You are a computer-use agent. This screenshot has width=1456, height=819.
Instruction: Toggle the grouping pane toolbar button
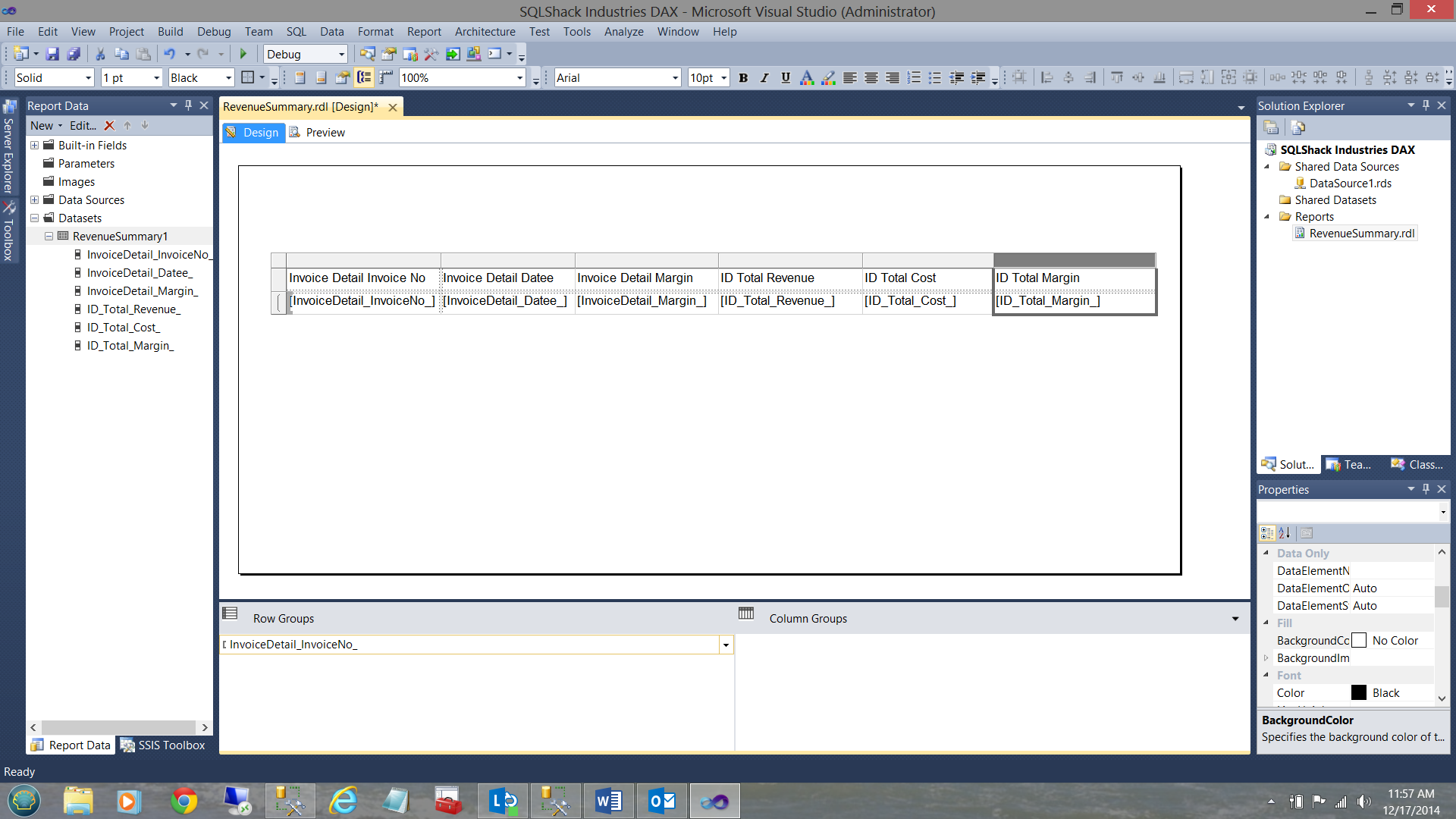click(x=364, y=77)
